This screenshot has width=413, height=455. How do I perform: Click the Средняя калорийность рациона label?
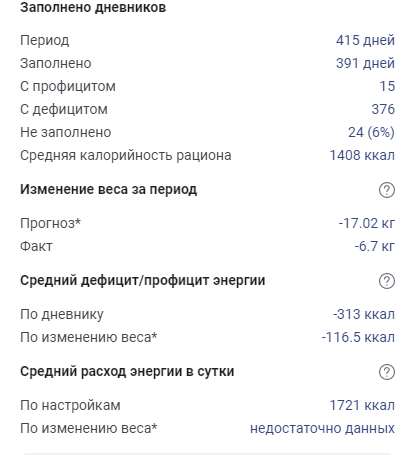(x=126, y=156)
